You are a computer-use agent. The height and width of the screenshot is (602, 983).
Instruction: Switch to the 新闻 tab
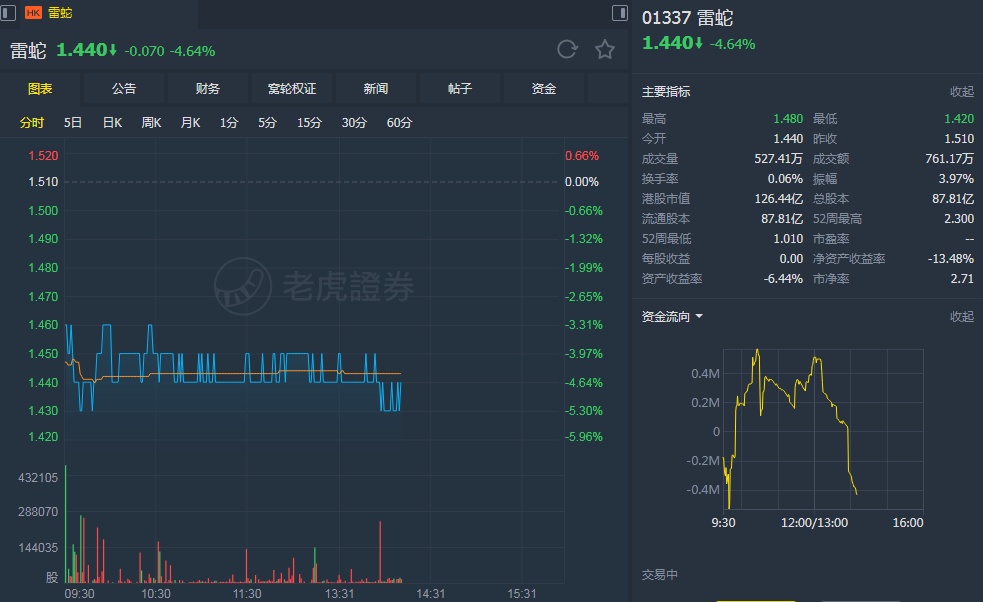(x=376, y=88)
